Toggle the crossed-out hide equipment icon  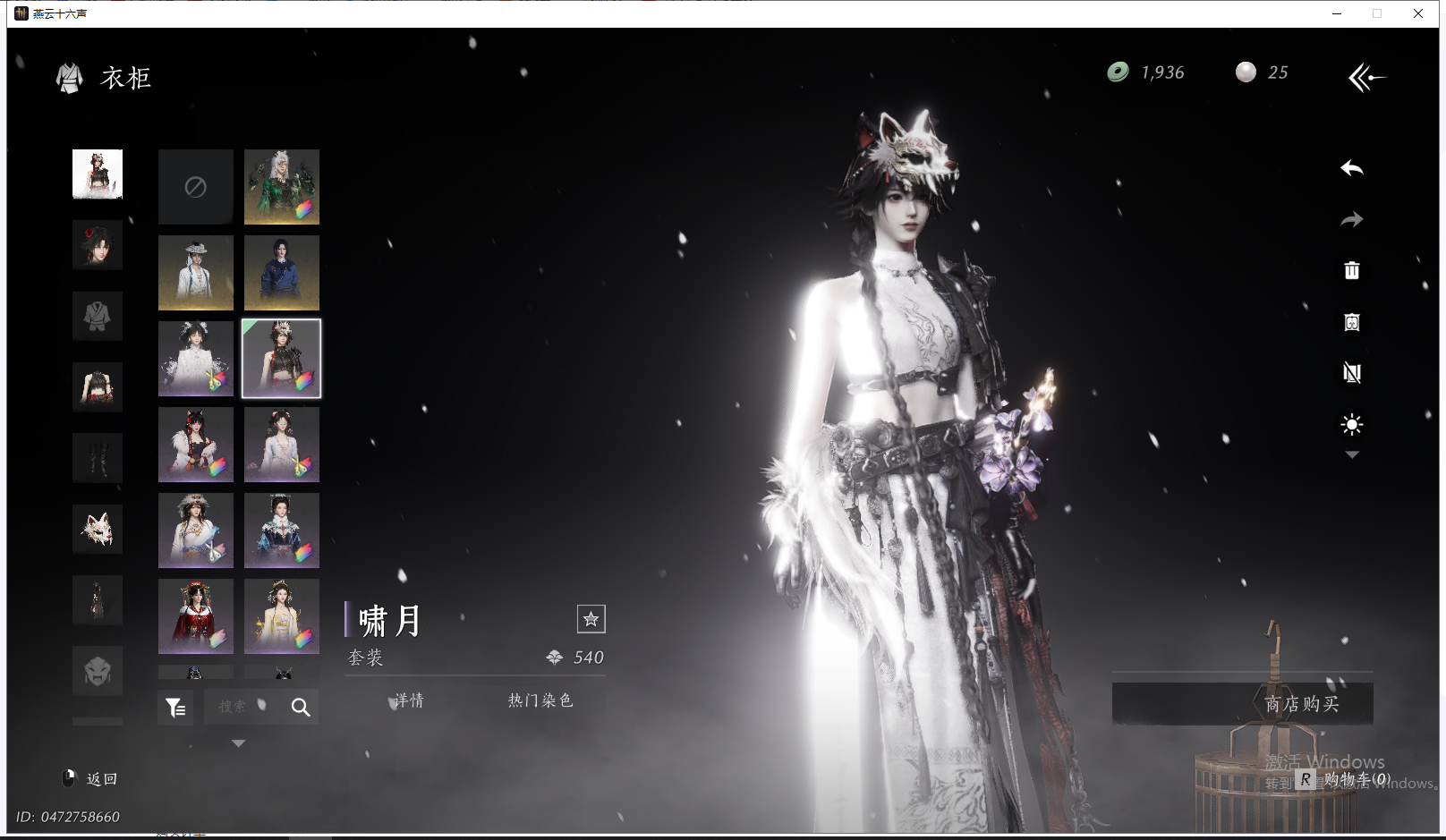(1351, 373)
